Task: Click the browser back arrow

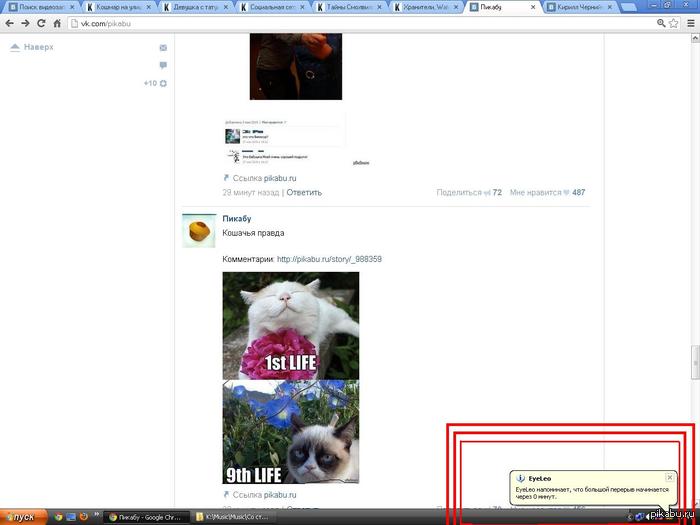Action: point(9,22)
